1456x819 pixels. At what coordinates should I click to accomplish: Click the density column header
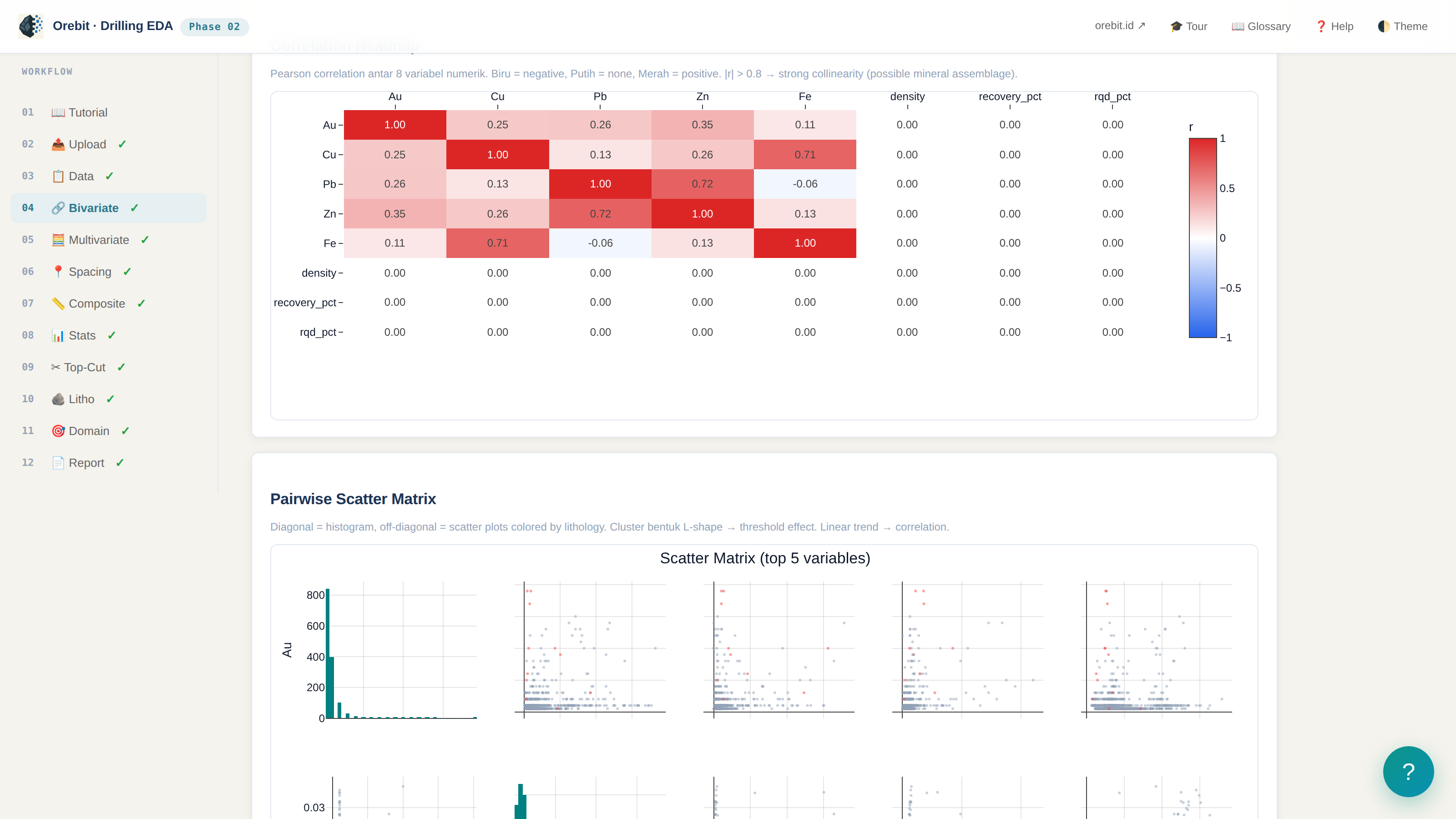907,96
